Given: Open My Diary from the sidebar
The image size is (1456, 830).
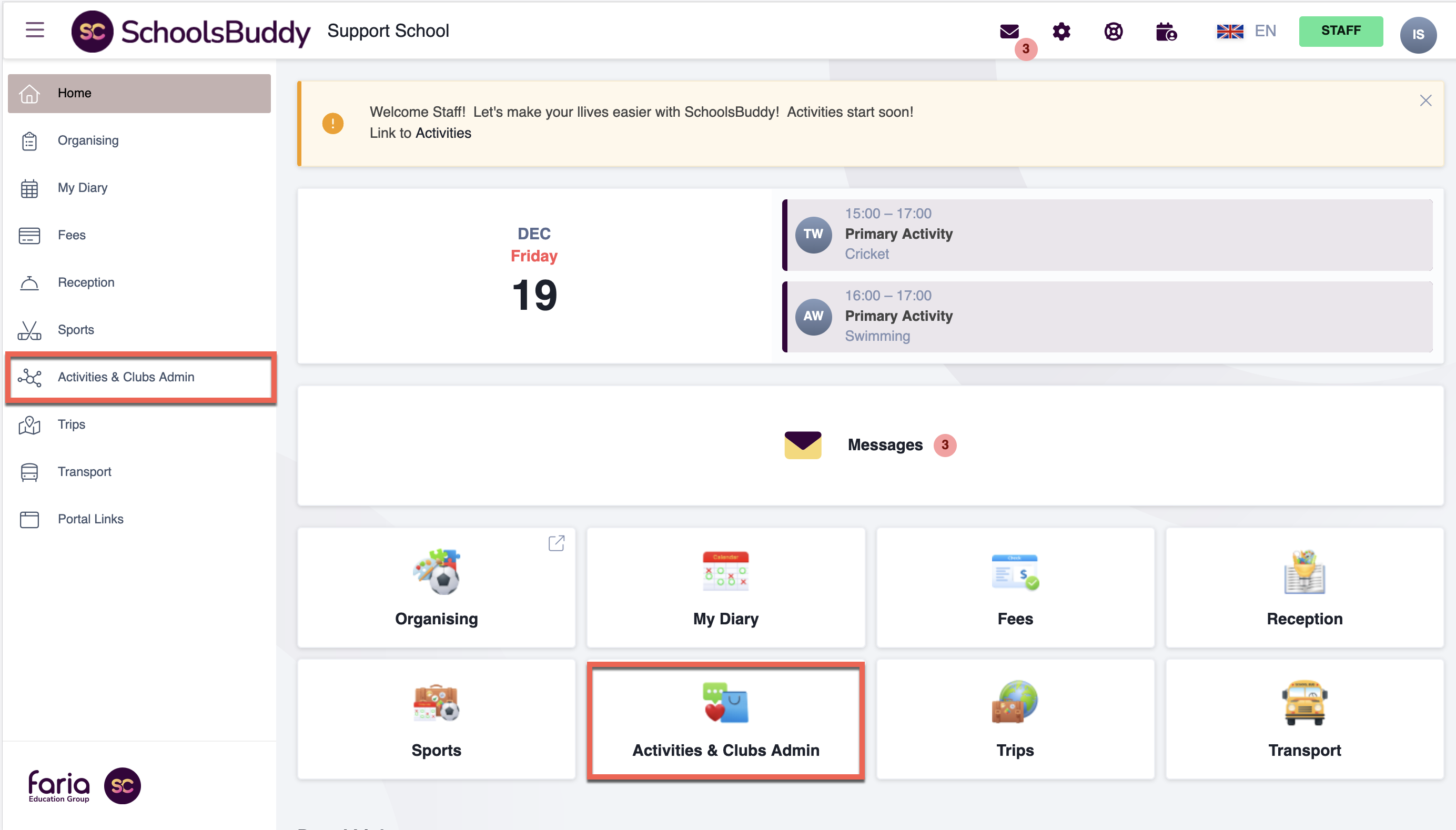Looking at the screenshot, I should point(82,188).
